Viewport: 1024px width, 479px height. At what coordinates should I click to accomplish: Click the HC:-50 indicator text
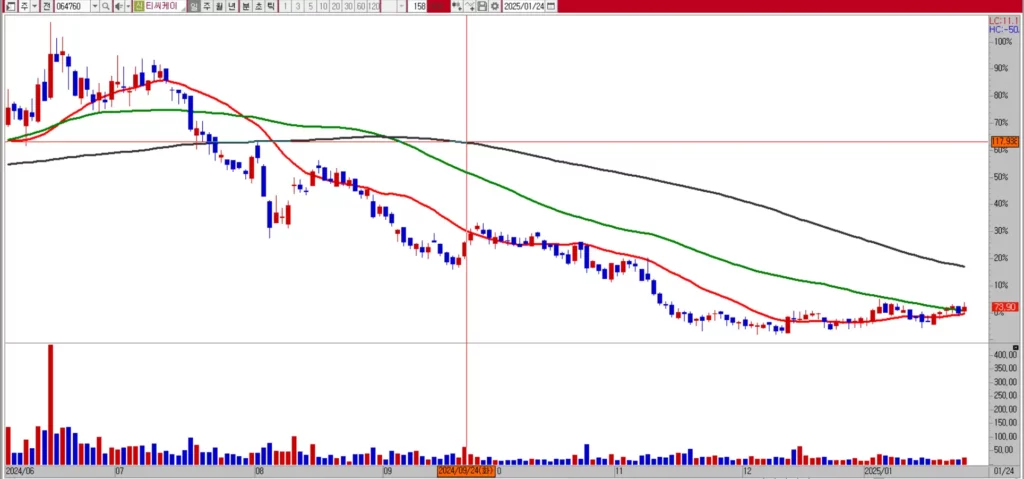pos(1004,29)
